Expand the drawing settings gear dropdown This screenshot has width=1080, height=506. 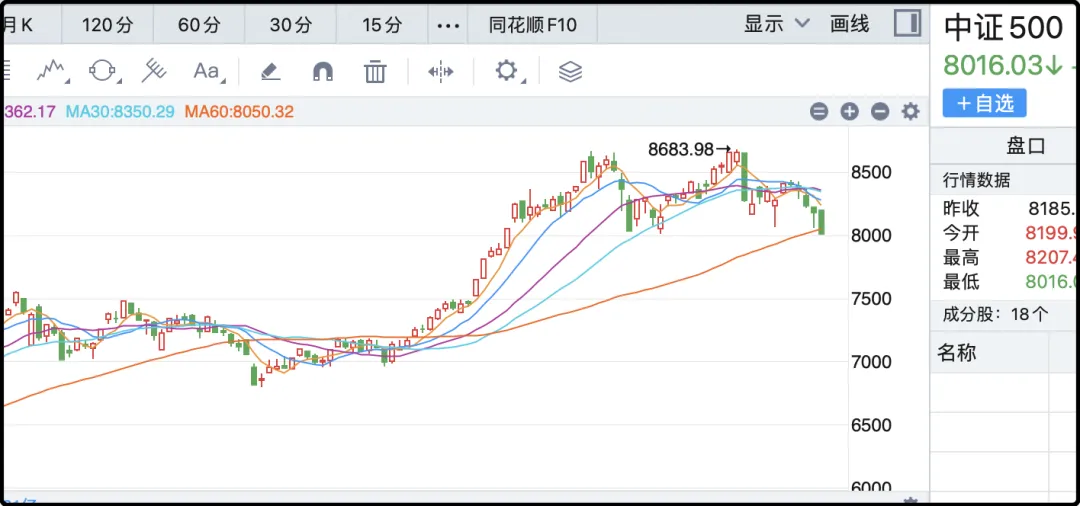509,71
